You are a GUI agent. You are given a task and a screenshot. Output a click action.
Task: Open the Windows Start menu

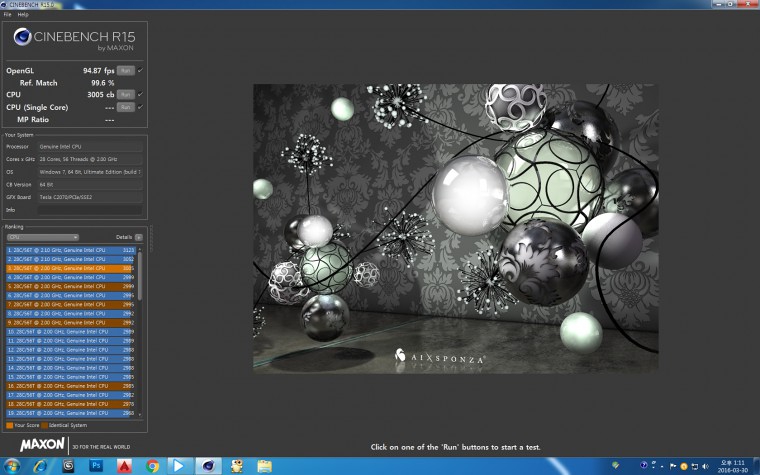(x=11, y=466)
